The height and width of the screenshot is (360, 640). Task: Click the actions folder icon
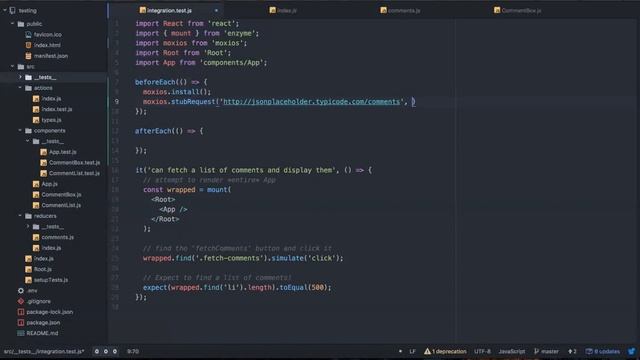(29, 88)
